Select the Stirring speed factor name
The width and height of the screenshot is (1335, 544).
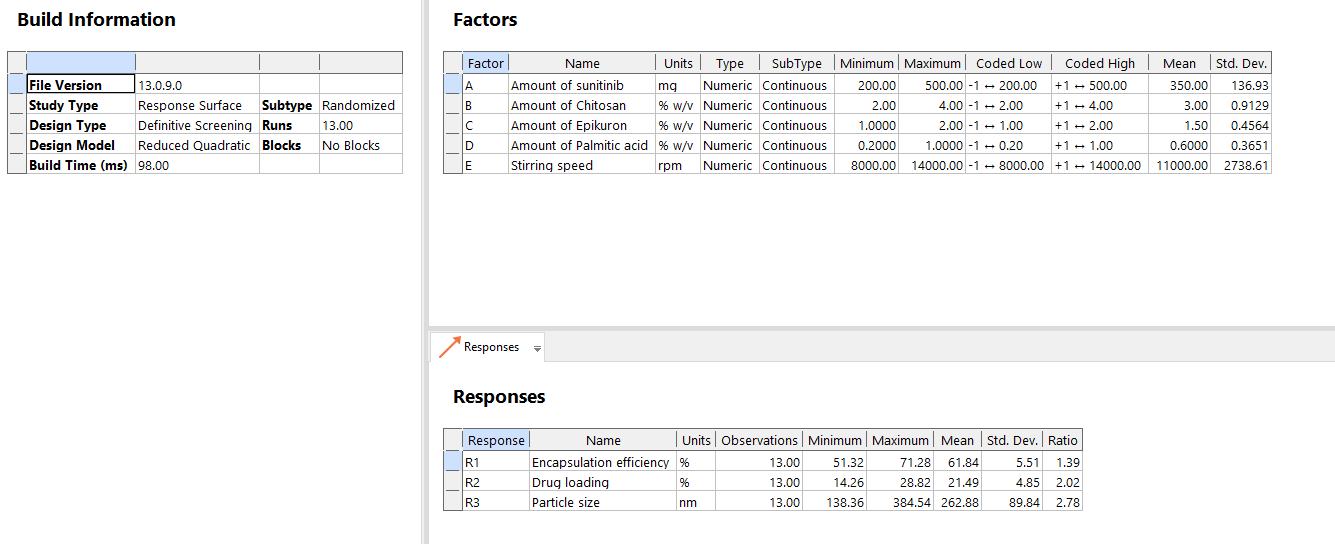pos(582,166)
